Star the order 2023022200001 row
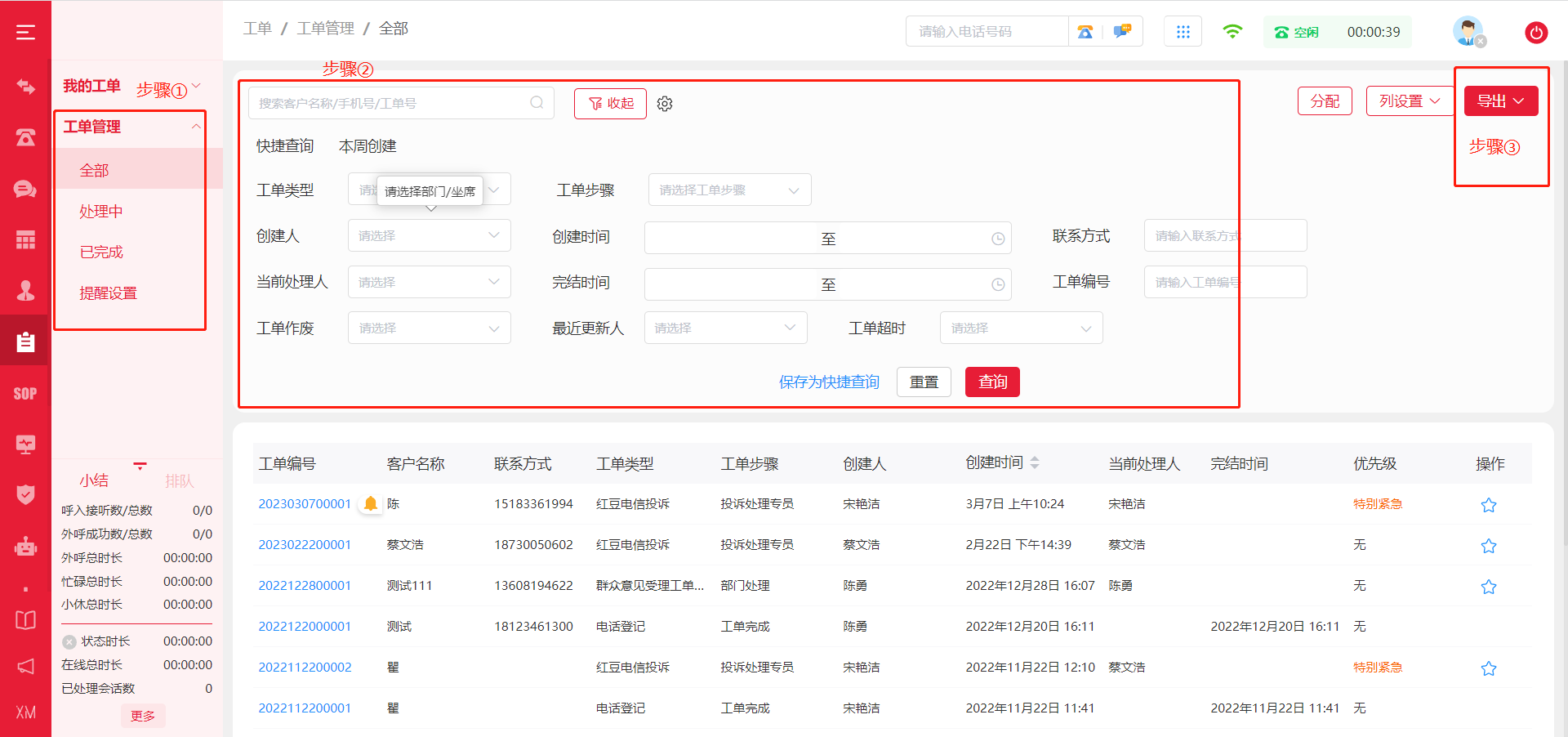The image size is (1568, 737). tap(1489, 546)
